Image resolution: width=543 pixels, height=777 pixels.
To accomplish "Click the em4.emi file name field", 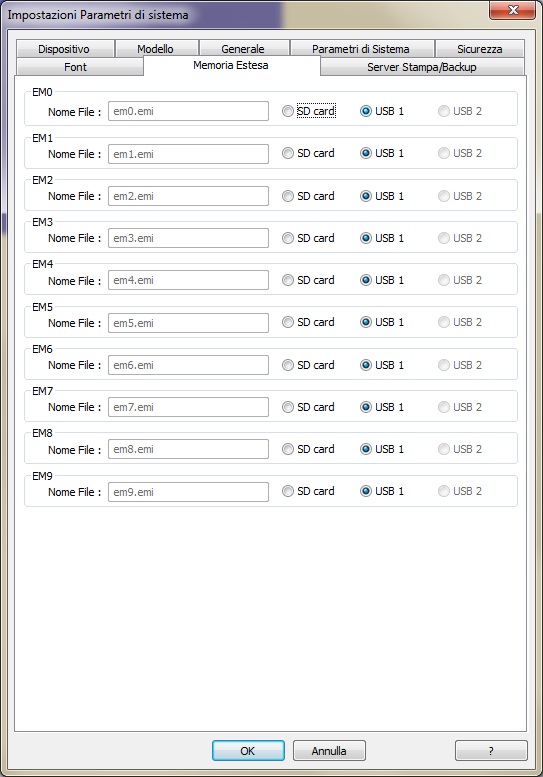I will point(188,280).
